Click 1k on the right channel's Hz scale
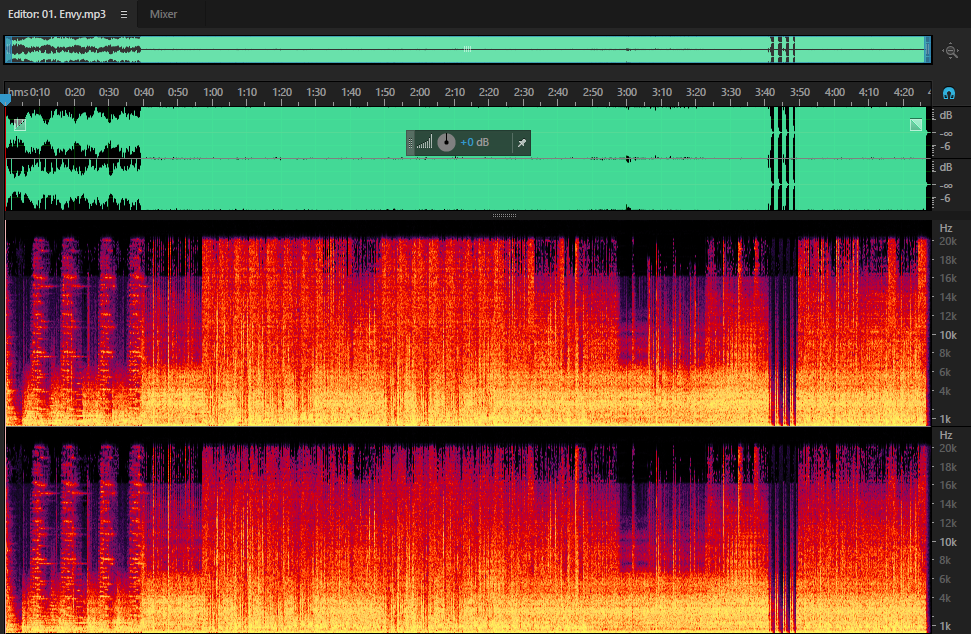Screen dimensions: 971x634 pyautogui.click(x=945, y=626)
